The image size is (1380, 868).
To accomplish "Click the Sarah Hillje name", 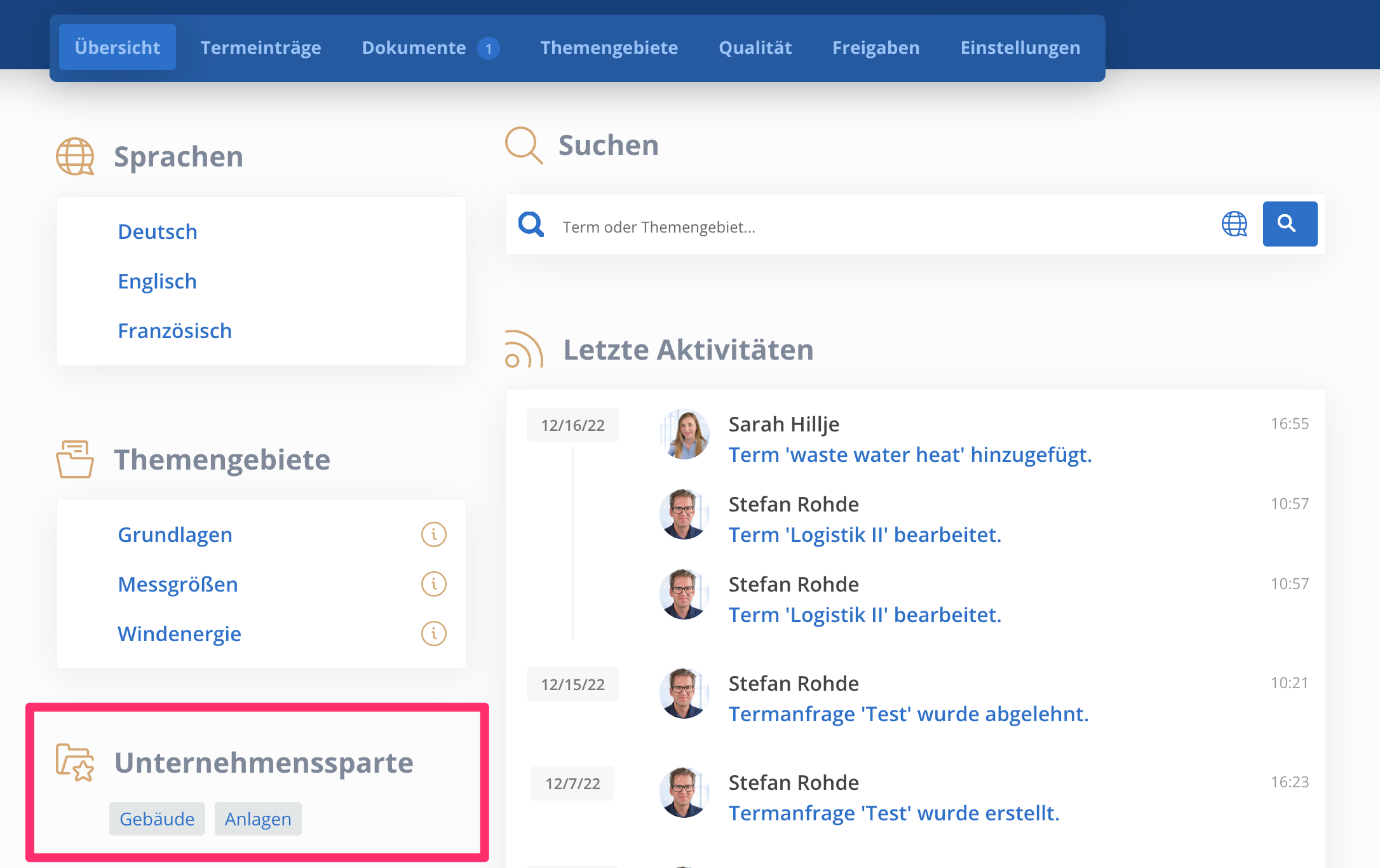I will pyautogui.click(x=783, y=424).
